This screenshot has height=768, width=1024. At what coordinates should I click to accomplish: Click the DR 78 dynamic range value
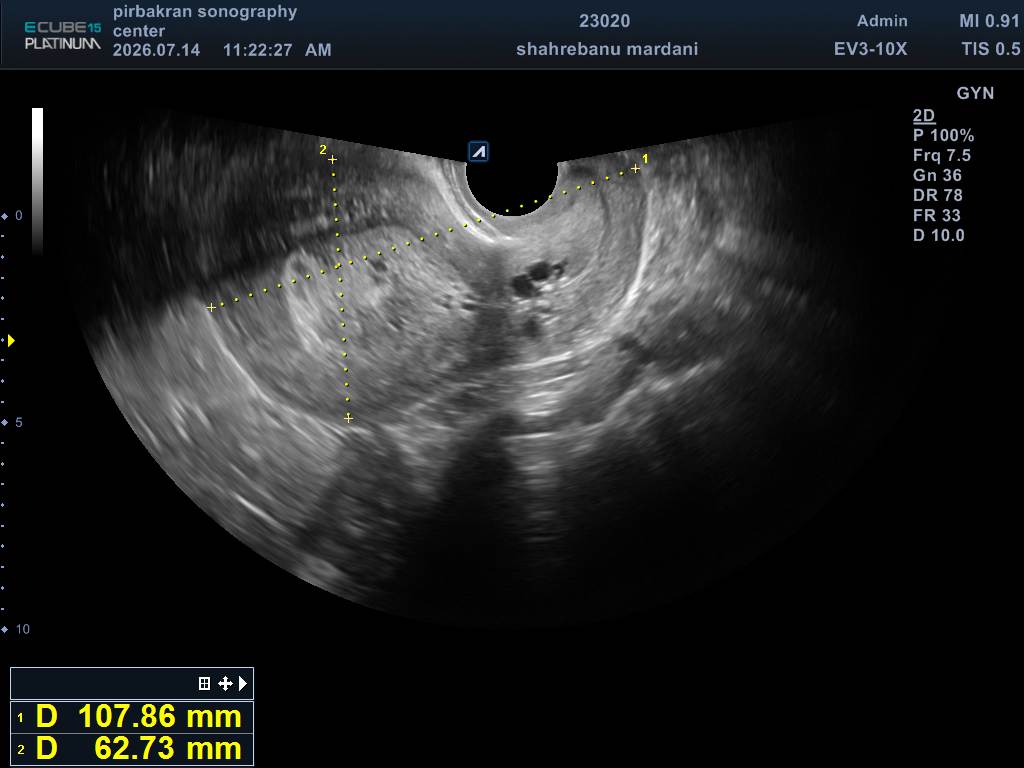click(938, 195)
